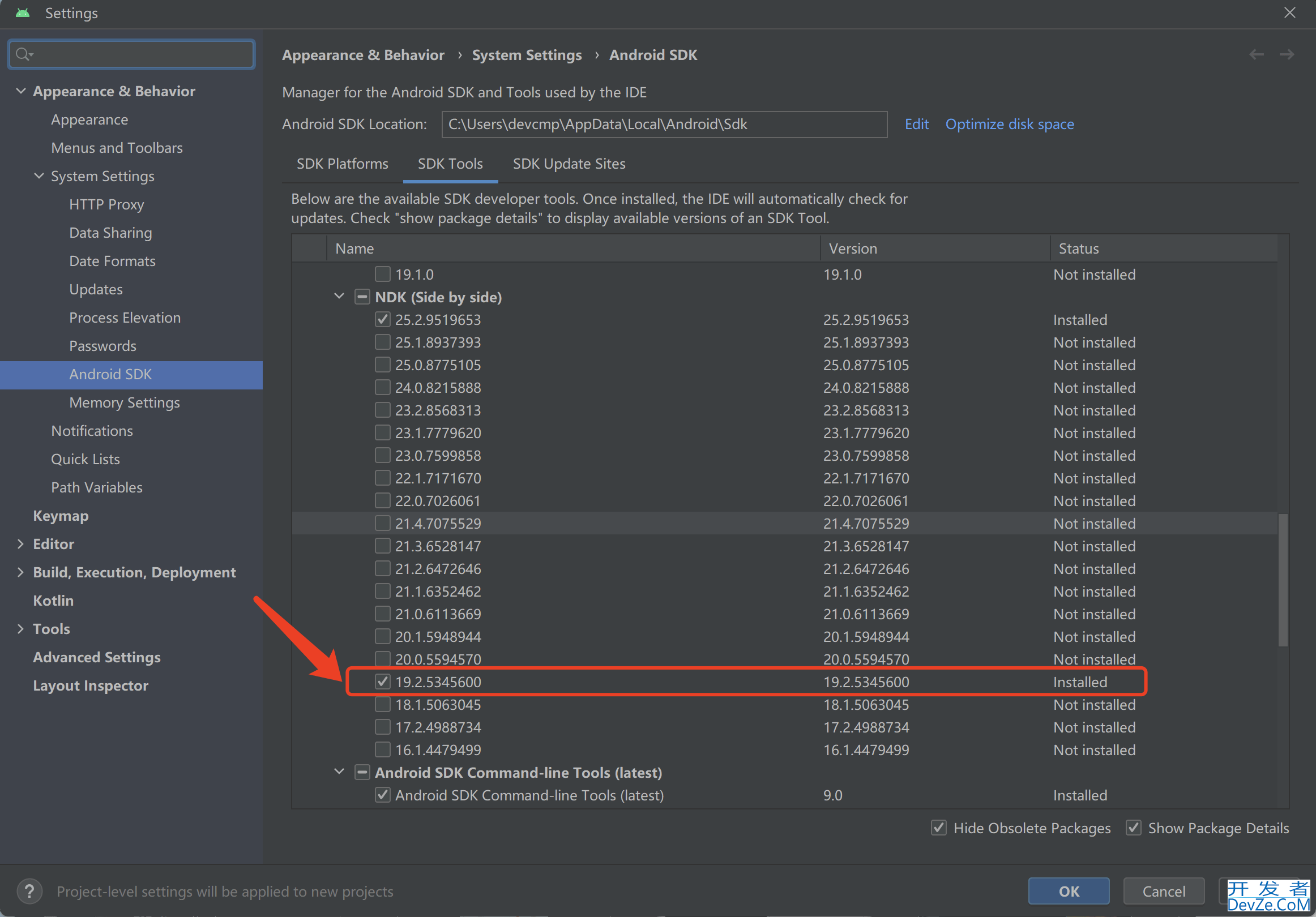
Task: Open Layout Inspector settings
Action: point(91,685)
